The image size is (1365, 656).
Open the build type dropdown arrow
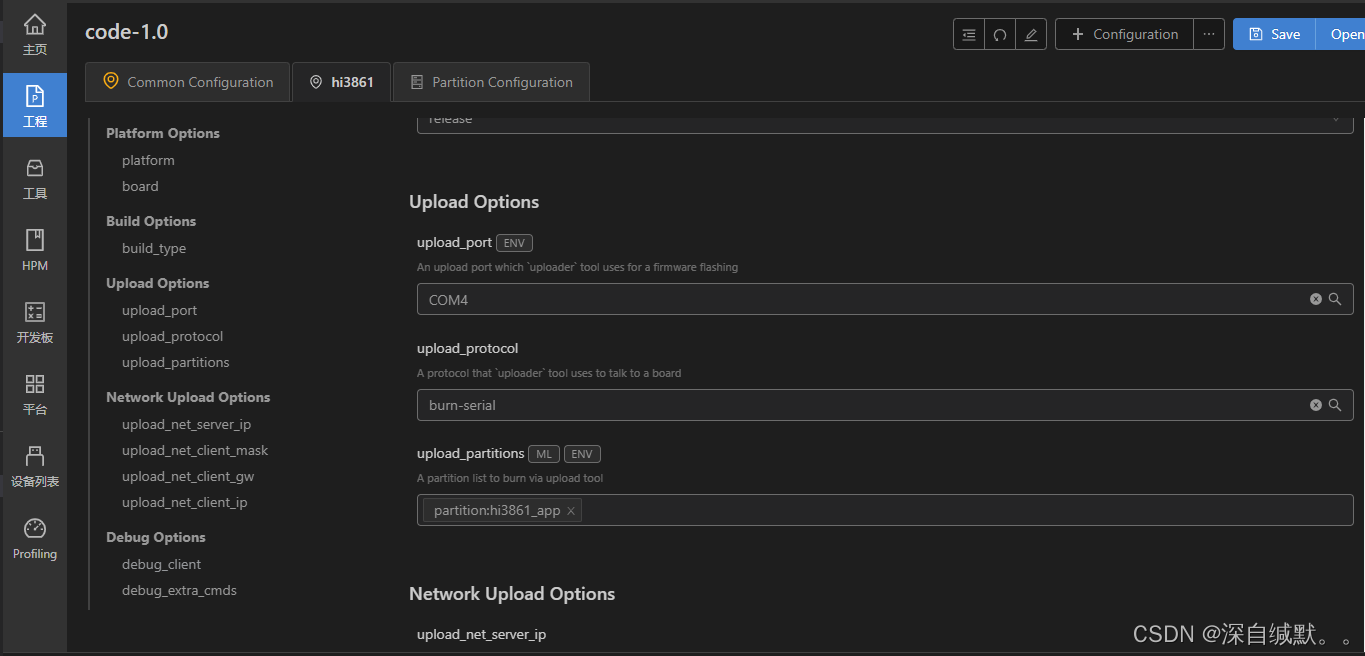[1336, 120]
